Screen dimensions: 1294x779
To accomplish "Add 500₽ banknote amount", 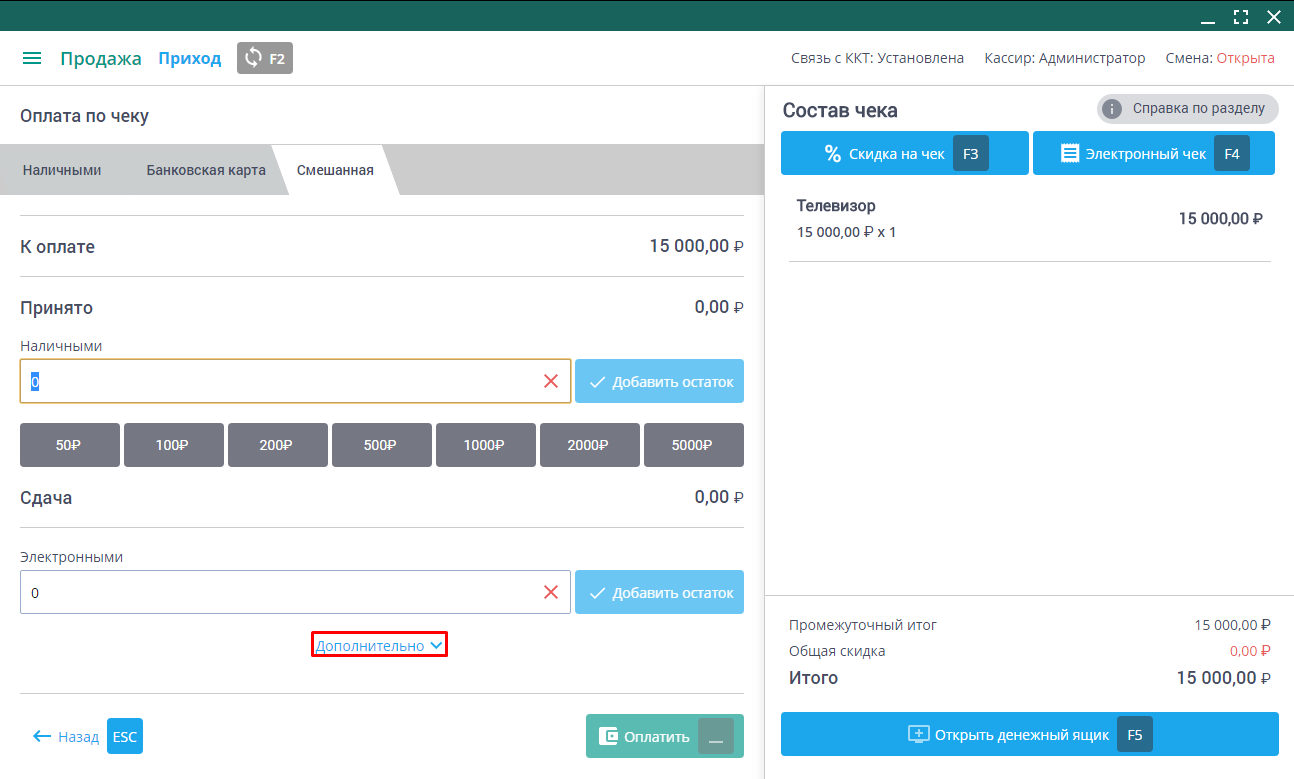I will (382, 445).
